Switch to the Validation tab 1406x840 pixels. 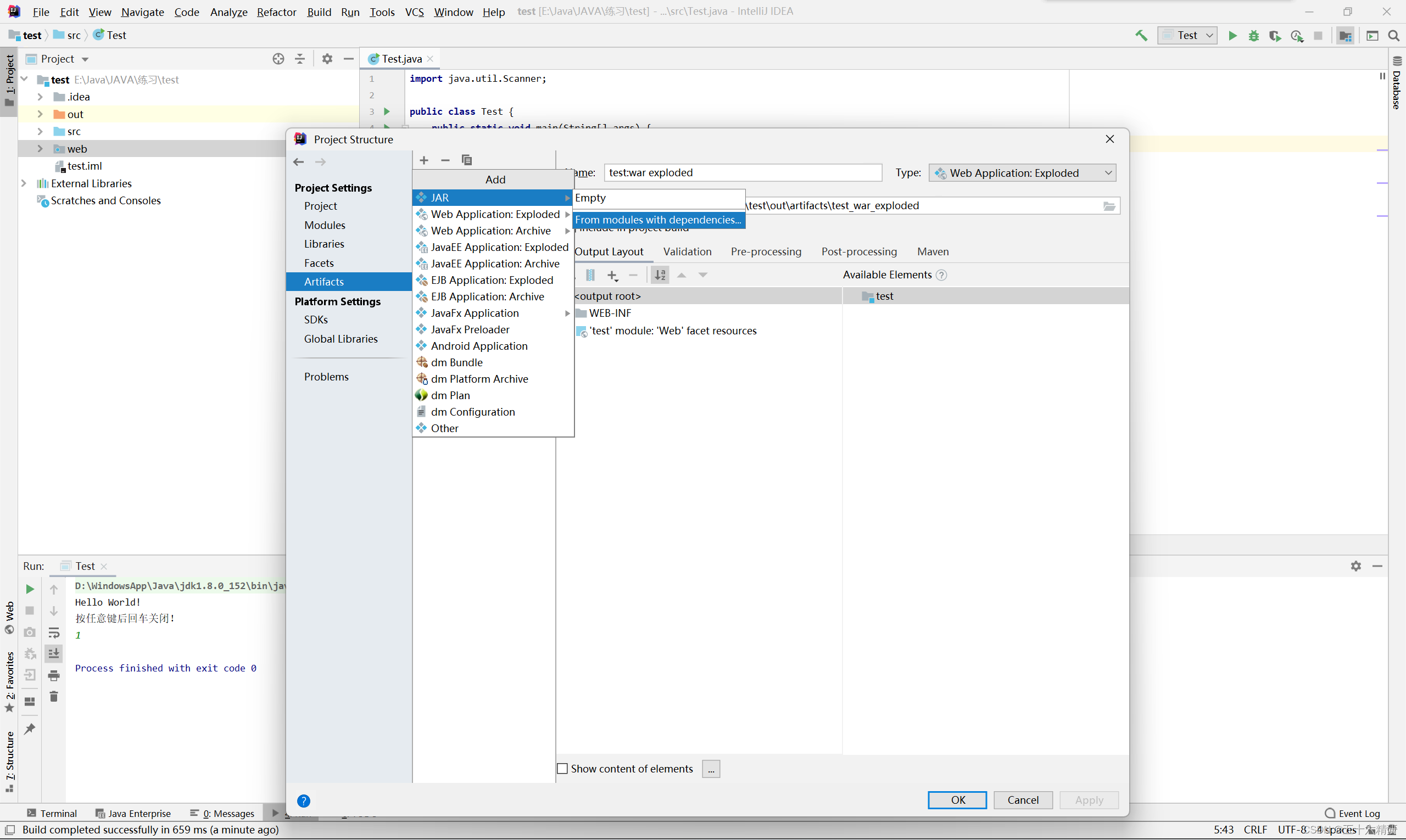(687, 251)
